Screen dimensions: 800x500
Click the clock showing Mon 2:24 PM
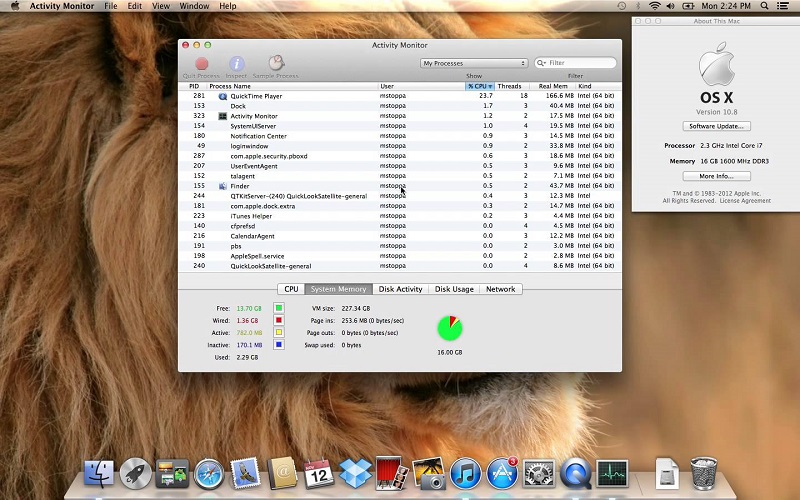726,6
